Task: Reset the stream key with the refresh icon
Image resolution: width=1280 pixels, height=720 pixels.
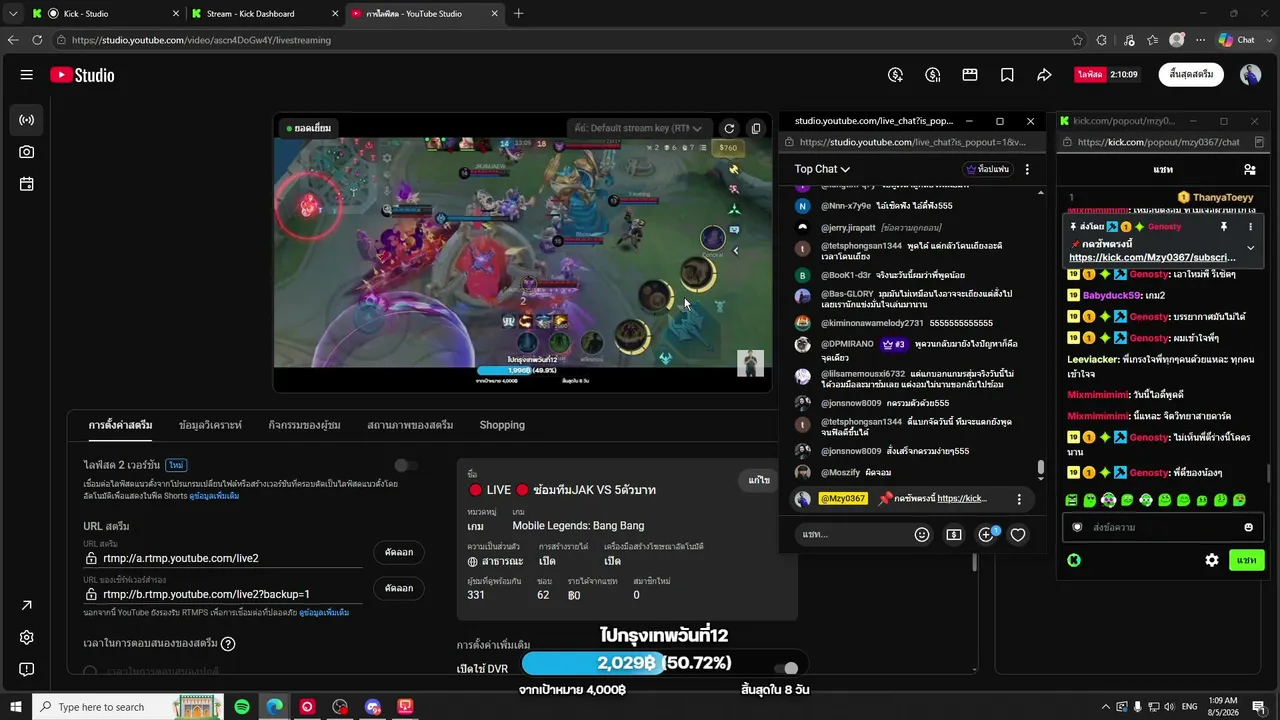Action: tap(729, 128)
